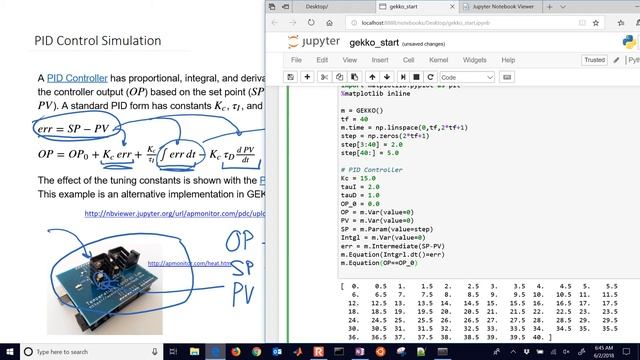The width and height of the screenshot is (640, 360).
Task: Click the code line tf = 40
Action: (x=354, y=119)
